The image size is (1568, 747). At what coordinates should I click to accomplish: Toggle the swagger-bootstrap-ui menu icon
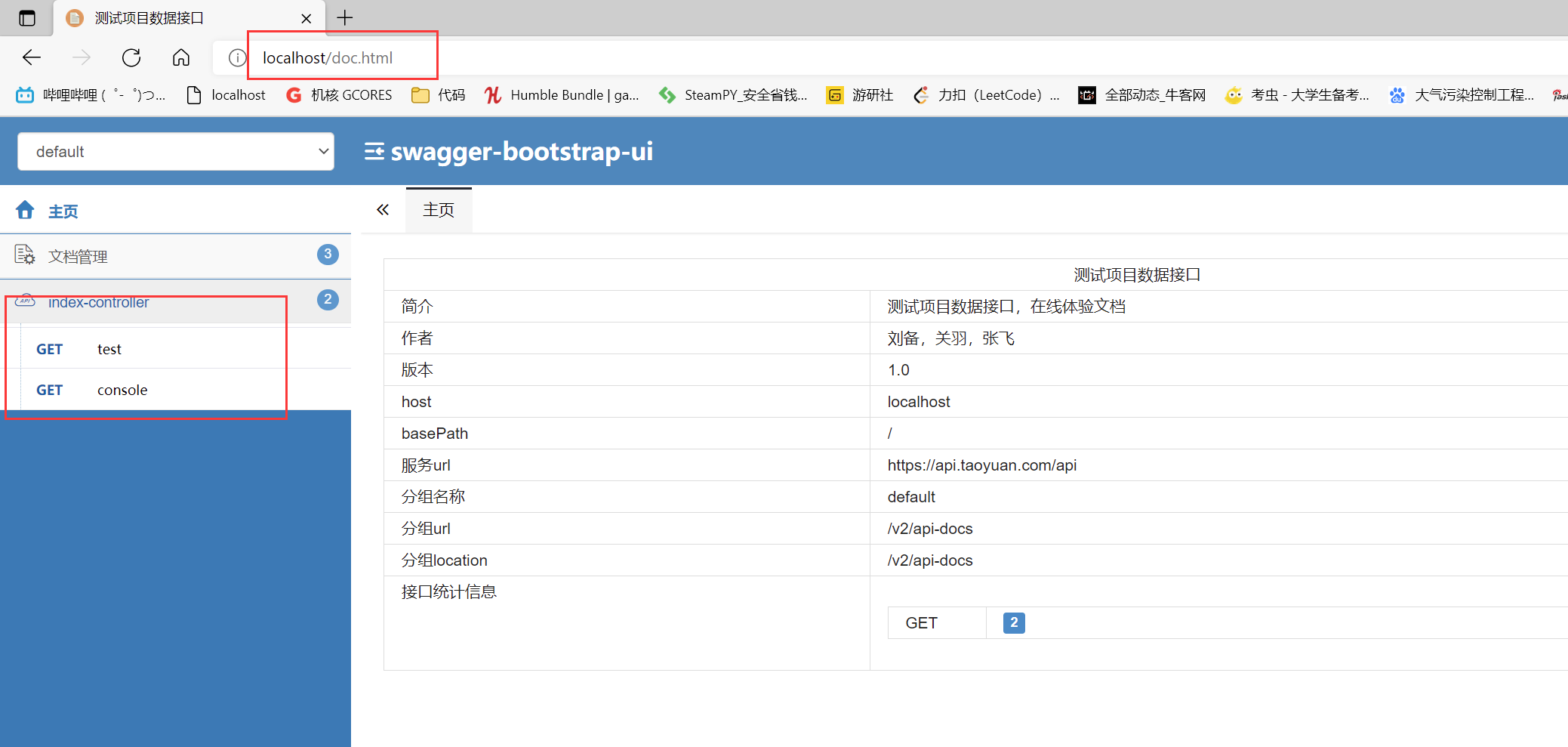[374, 152]
